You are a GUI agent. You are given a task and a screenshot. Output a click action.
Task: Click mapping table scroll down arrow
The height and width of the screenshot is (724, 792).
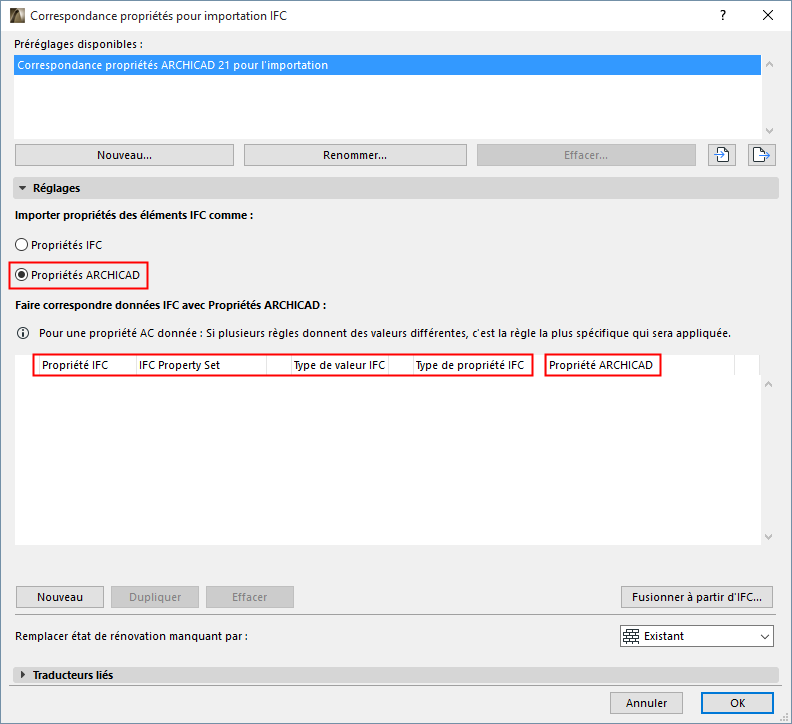coord(768,537)
